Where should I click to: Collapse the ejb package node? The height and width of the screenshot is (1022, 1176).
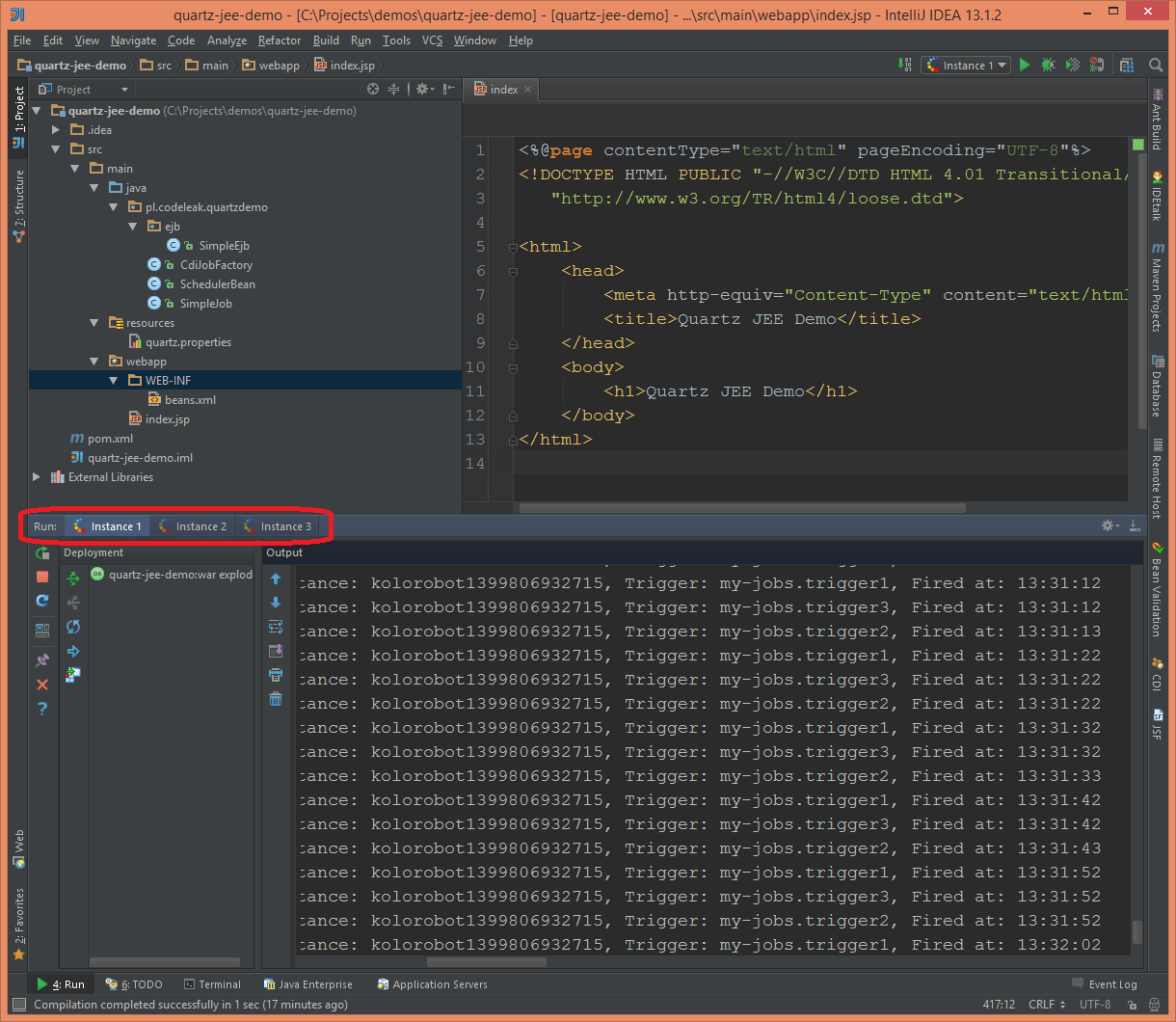[x=132, y=226]
